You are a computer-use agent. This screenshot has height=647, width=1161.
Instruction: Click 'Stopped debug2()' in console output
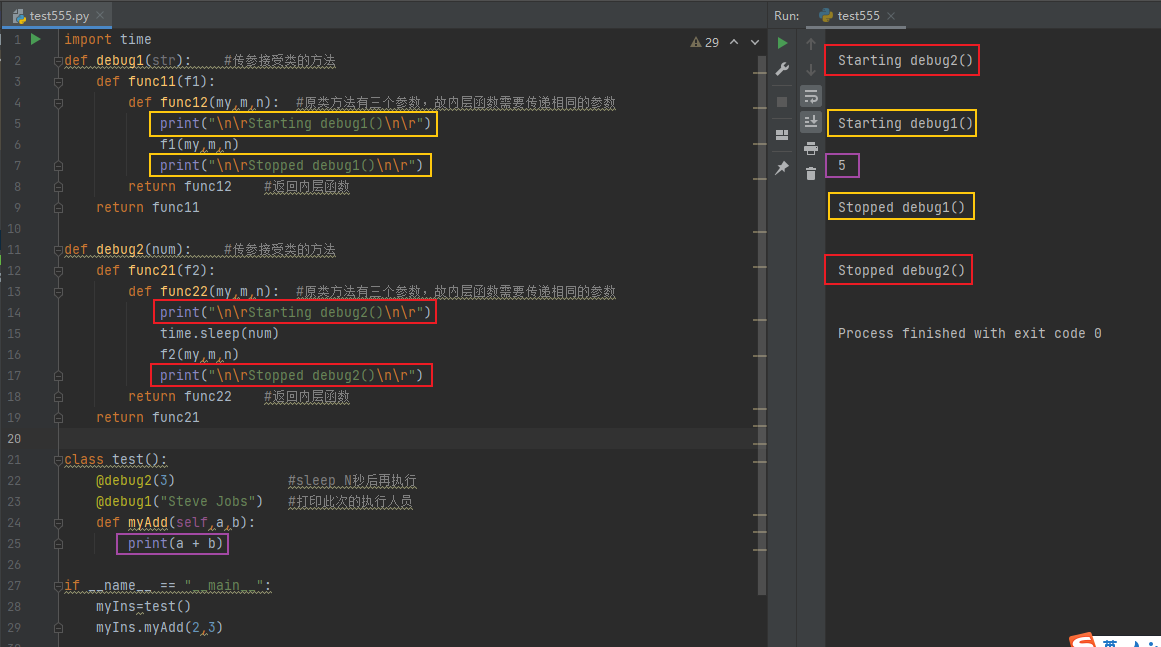pos(901,271)
